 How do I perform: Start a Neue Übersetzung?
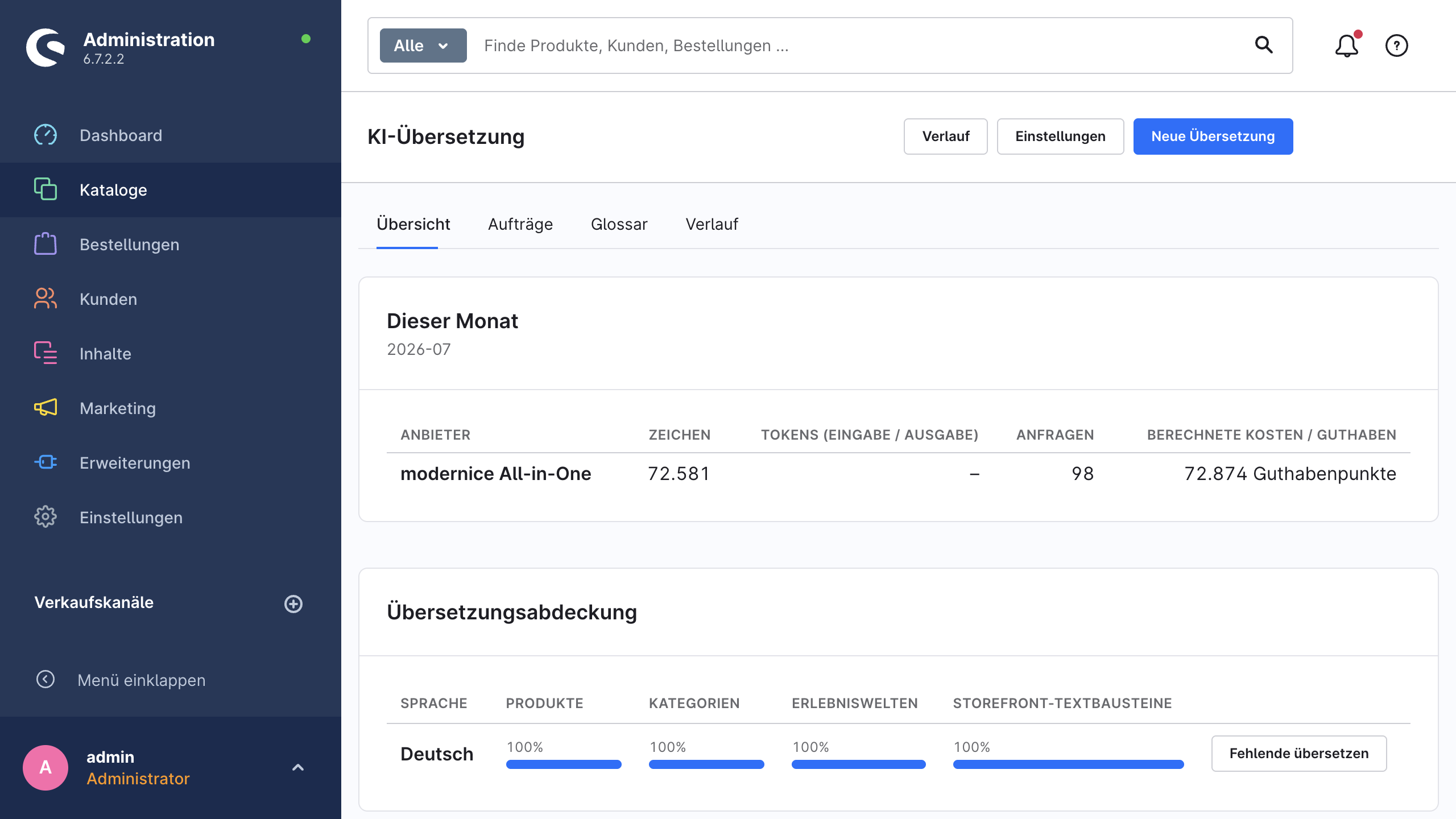1213,136
